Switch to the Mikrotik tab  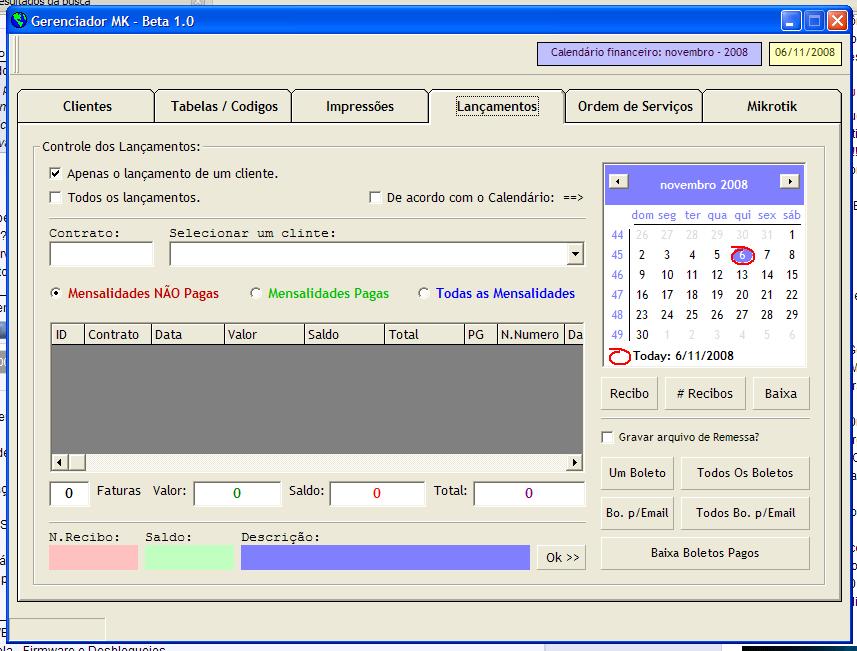772,107
